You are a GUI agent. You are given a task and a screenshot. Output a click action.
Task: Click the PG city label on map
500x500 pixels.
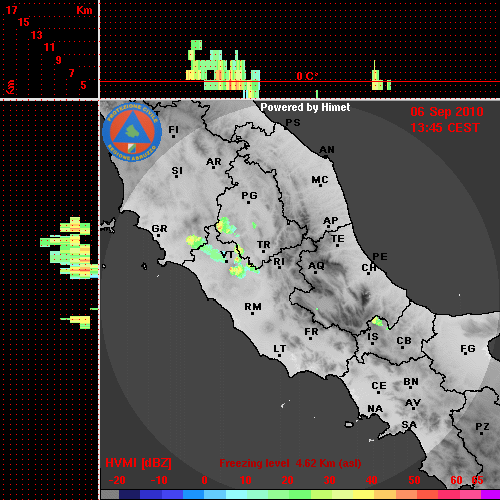click(249, 195)
